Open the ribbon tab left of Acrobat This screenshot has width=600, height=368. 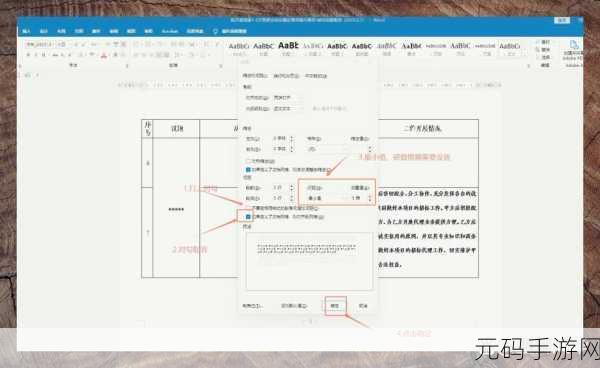(148, 31)
